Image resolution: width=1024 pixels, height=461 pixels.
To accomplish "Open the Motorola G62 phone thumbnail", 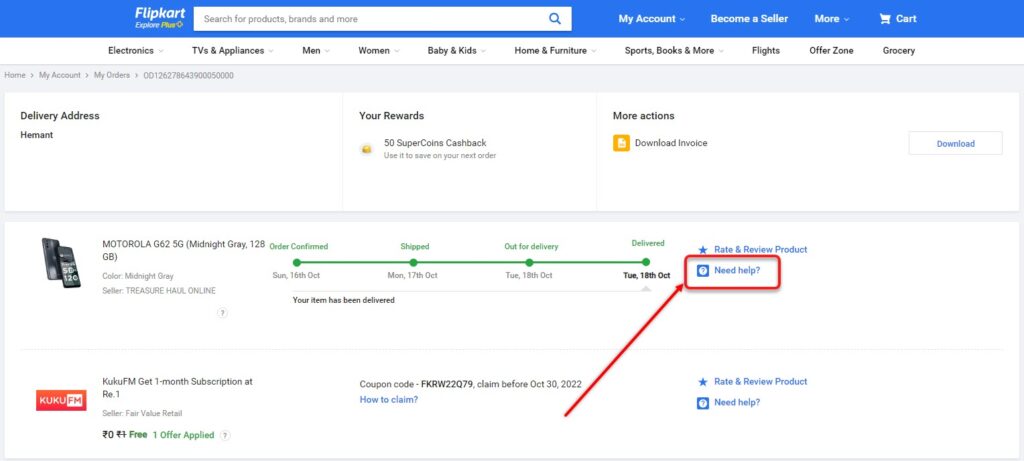I will (61, 262).
